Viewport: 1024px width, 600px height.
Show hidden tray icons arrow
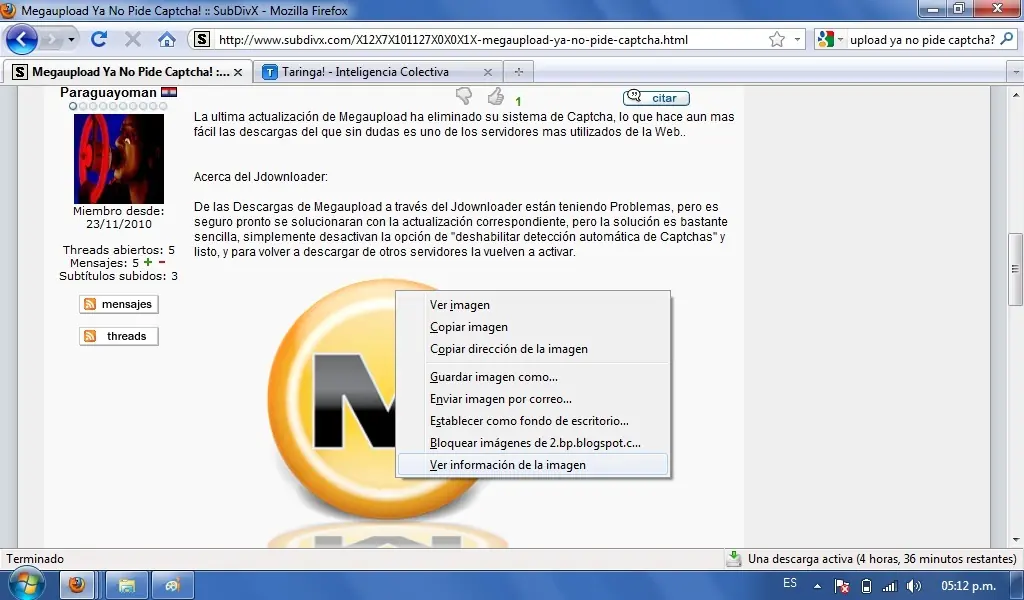[x=816, y=586]
